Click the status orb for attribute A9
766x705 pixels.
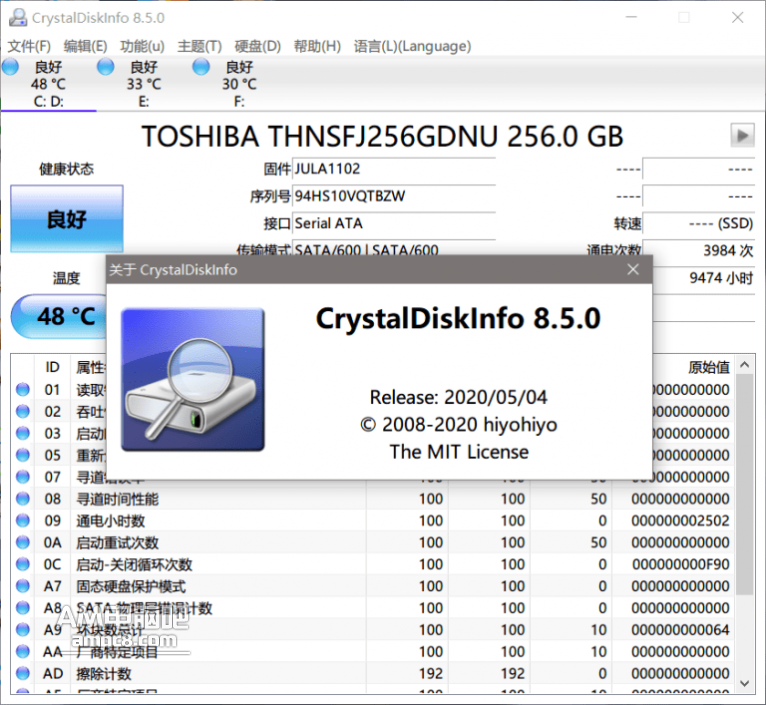[23, 629]
